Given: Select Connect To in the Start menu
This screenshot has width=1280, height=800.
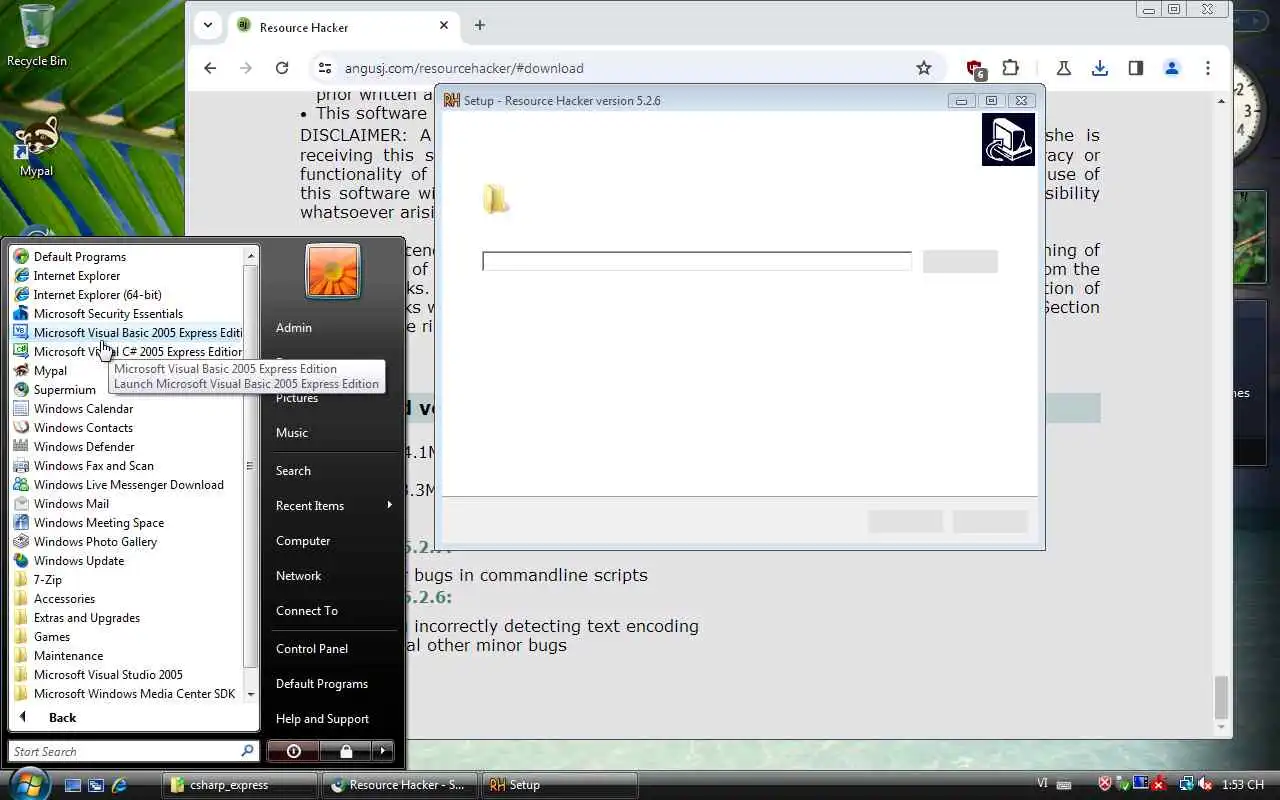Looking at the screenshot, I should pos(306,611).
